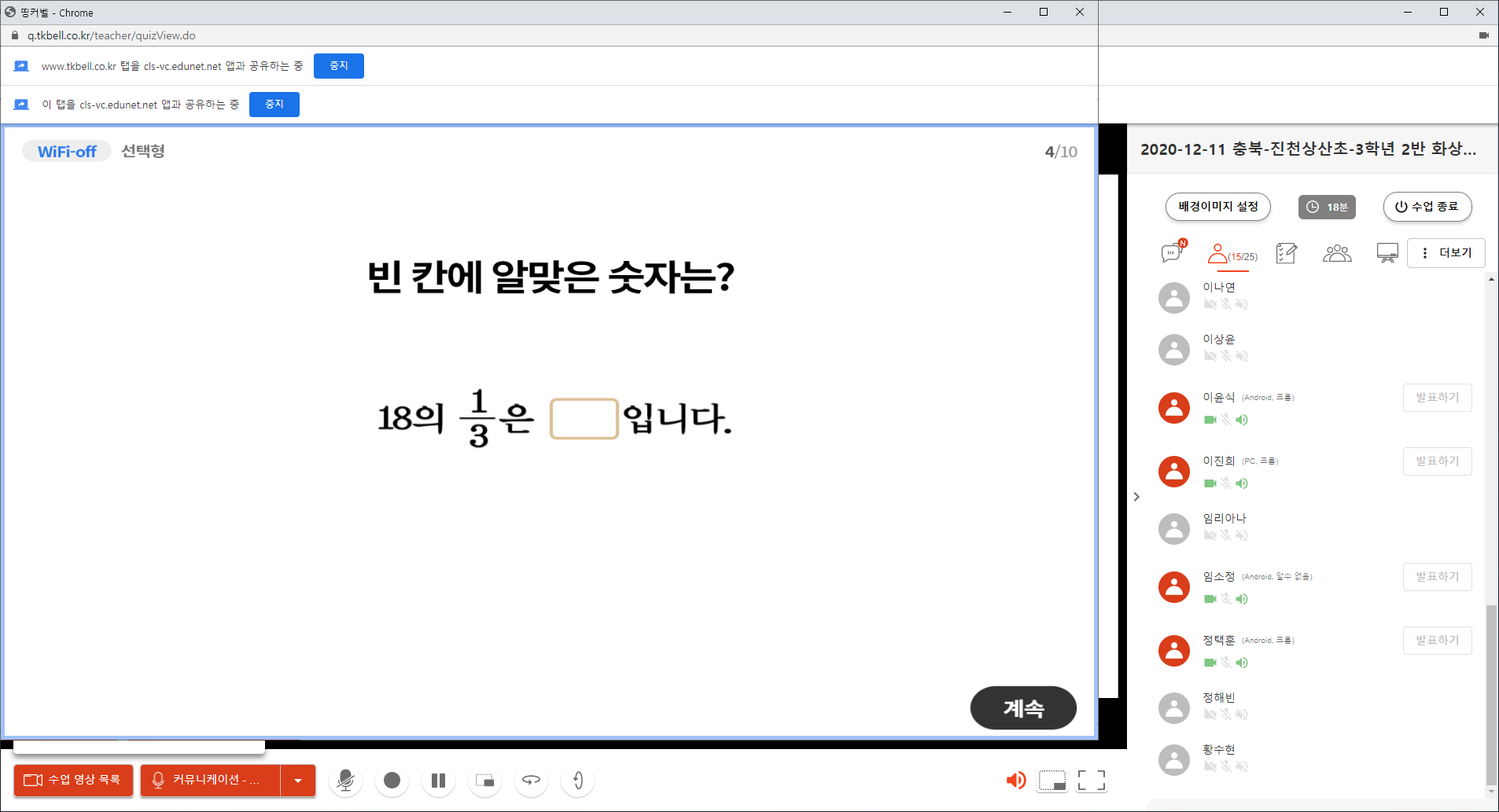Click 이진희's red avatar icon
The width and height of the screenshot is (1499, 812).
[1174, 472]
